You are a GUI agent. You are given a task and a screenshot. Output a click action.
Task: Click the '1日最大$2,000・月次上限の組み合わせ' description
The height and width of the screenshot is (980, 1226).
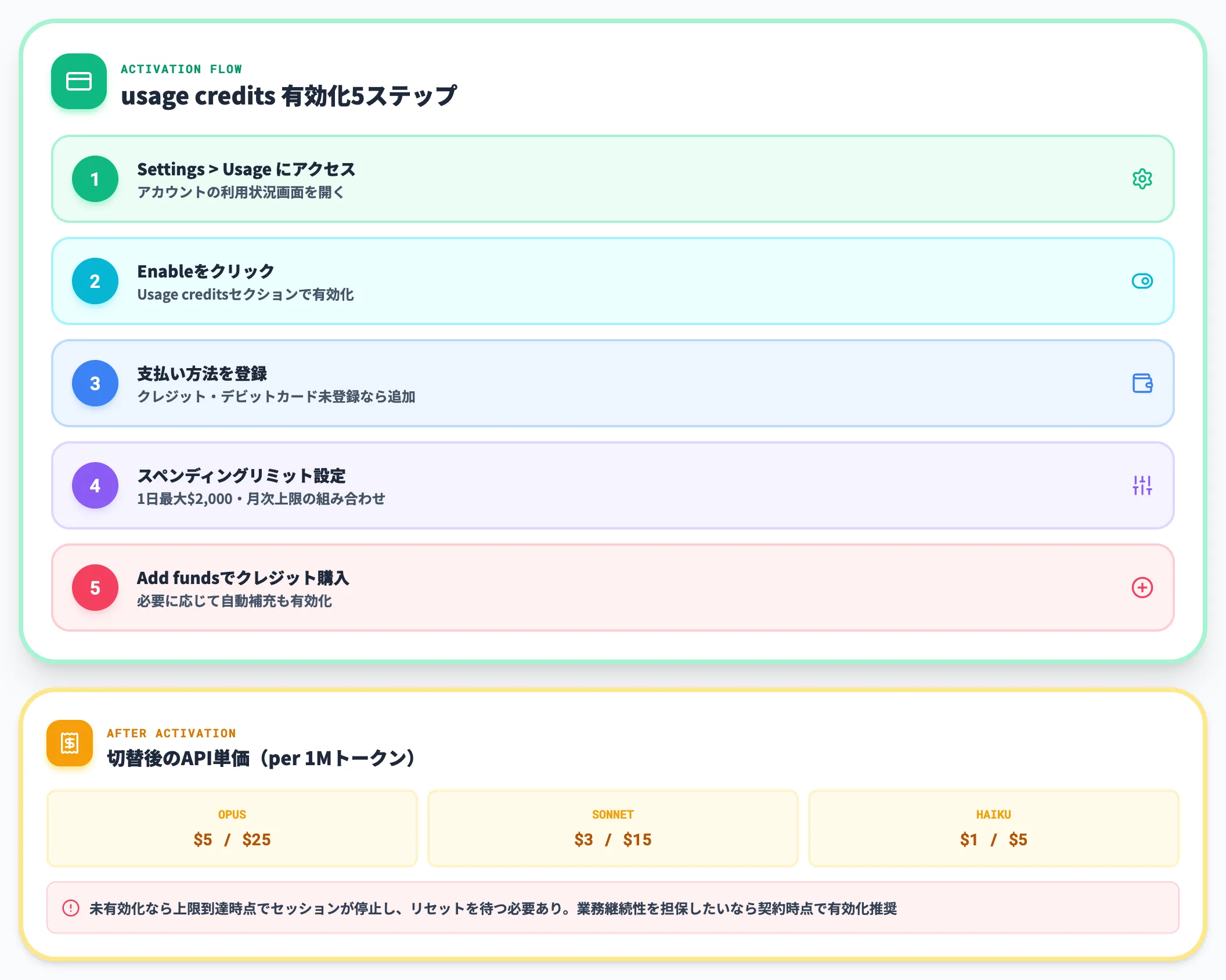coord(261,499)
